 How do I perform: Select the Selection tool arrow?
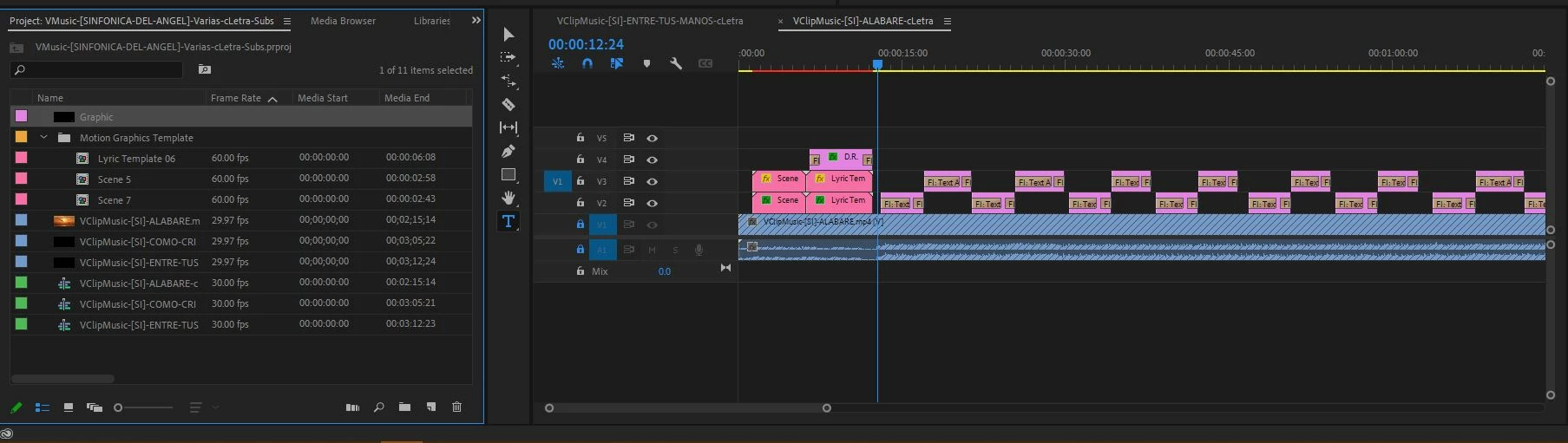pyautogui.click(x=508, y=35)
